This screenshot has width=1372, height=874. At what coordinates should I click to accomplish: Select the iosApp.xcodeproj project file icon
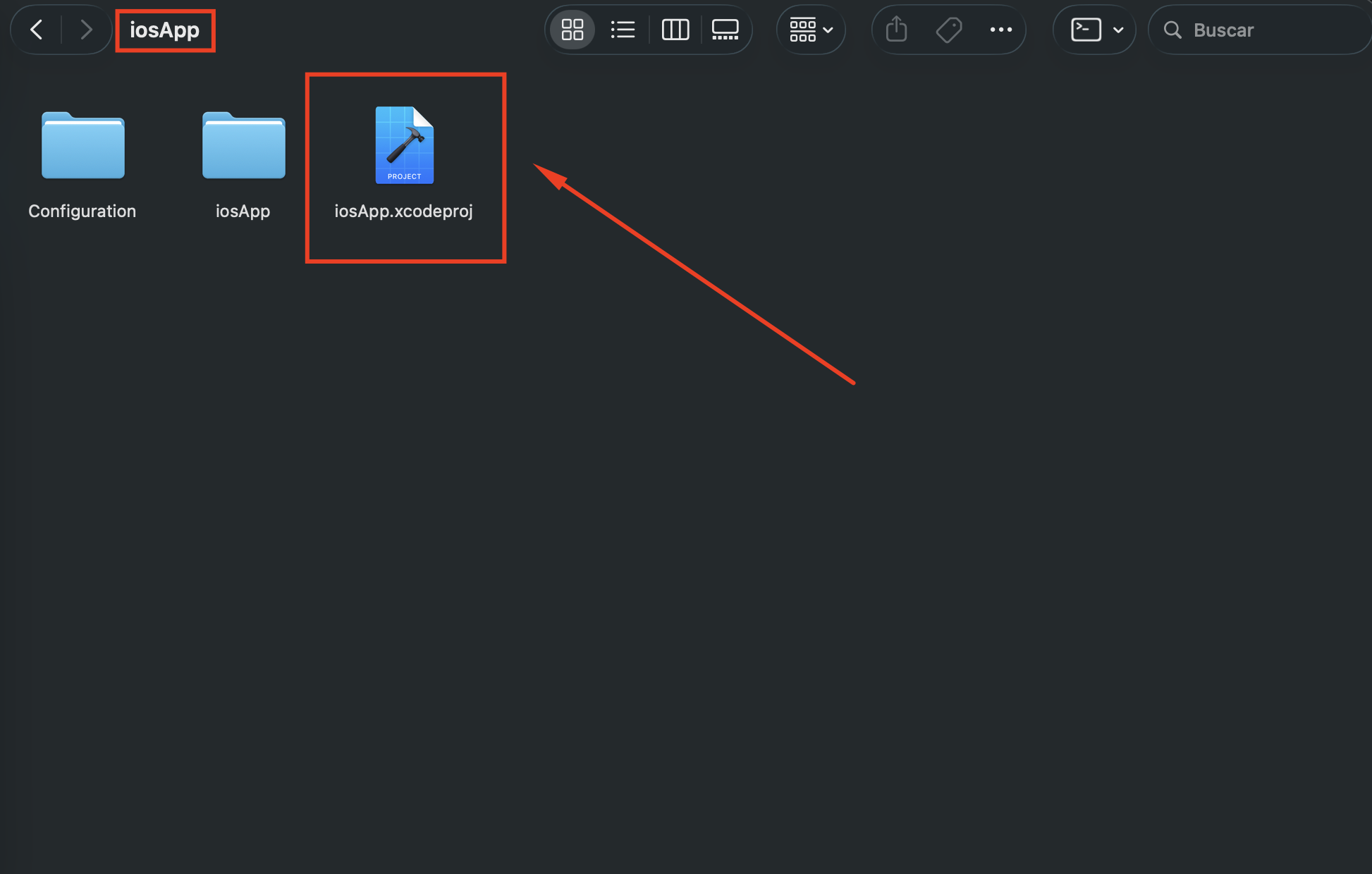[x=405, y=145]
